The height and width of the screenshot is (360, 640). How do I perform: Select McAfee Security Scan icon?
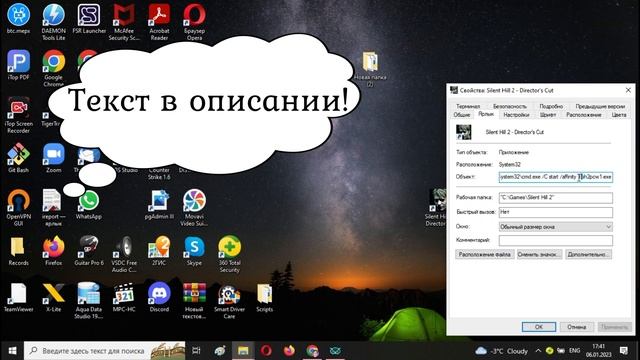[124, 21]
